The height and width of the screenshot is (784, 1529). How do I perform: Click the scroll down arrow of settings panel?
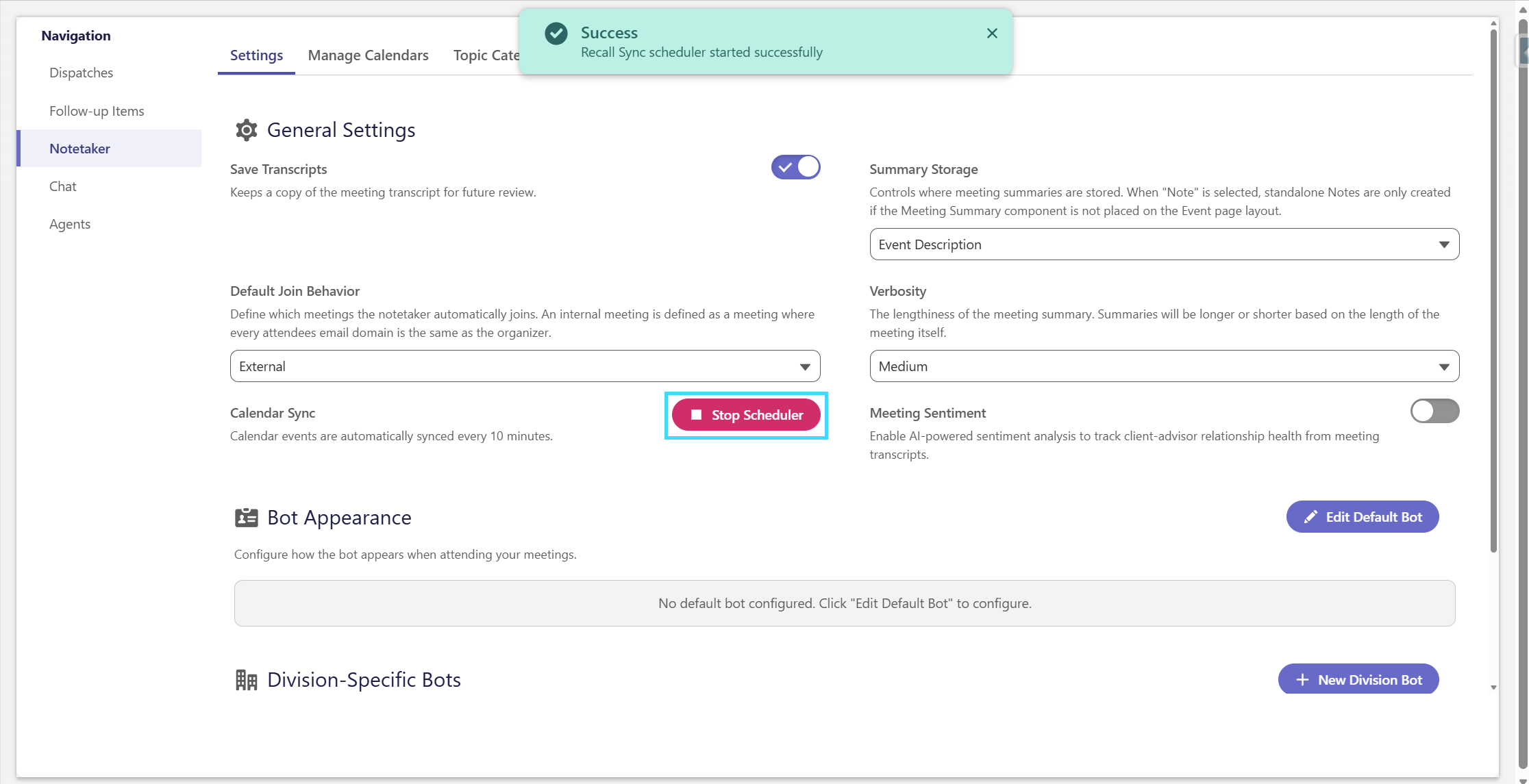point(1493,687)
